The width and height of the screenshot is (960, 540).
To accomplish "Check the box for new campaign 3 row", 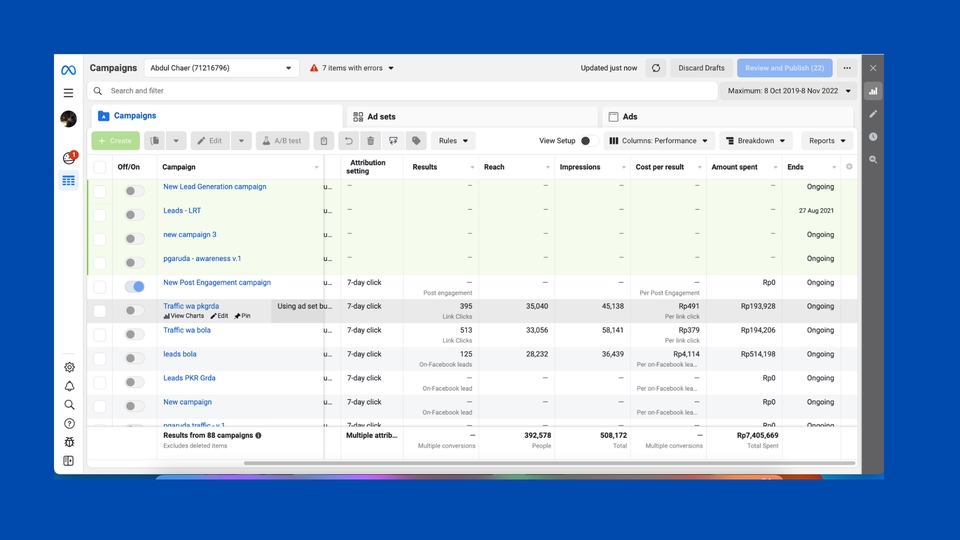I will [100, 239].
